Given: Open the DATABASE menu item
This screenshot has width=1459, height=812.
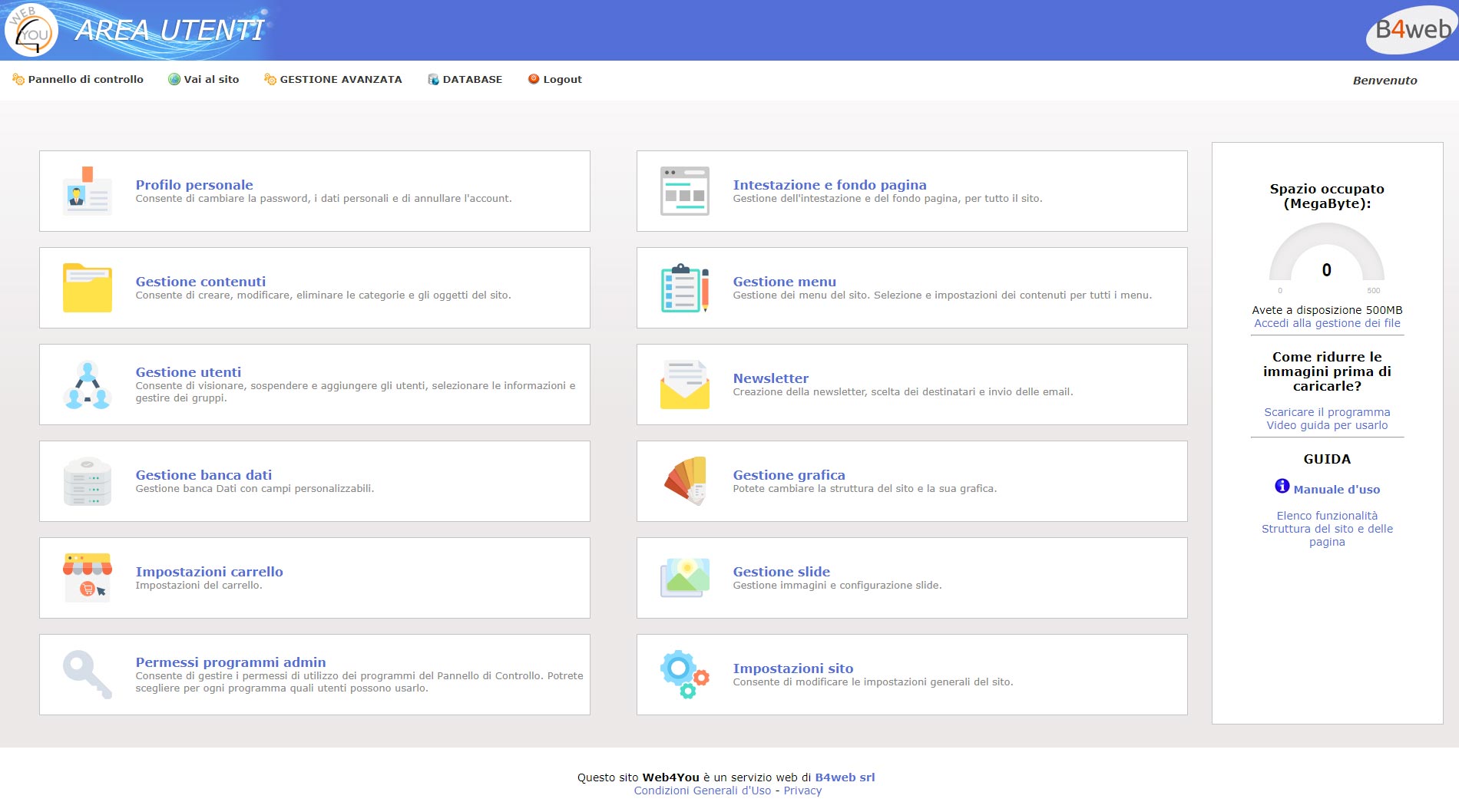Looking at the screenshot, I should point(472,79).
